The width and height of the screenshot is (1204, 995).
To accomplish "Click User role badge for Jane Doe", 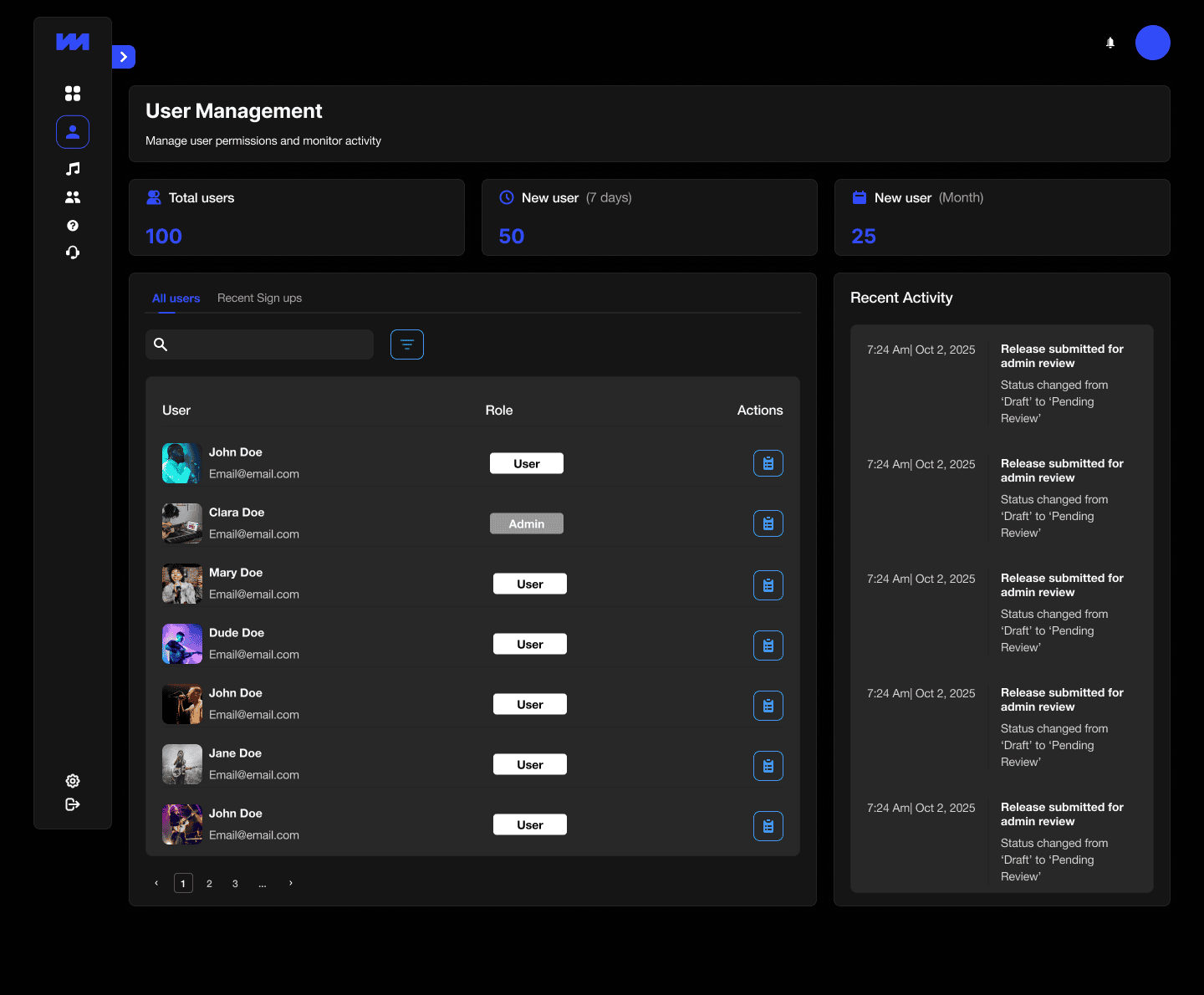I will click(x=530, y=764).
